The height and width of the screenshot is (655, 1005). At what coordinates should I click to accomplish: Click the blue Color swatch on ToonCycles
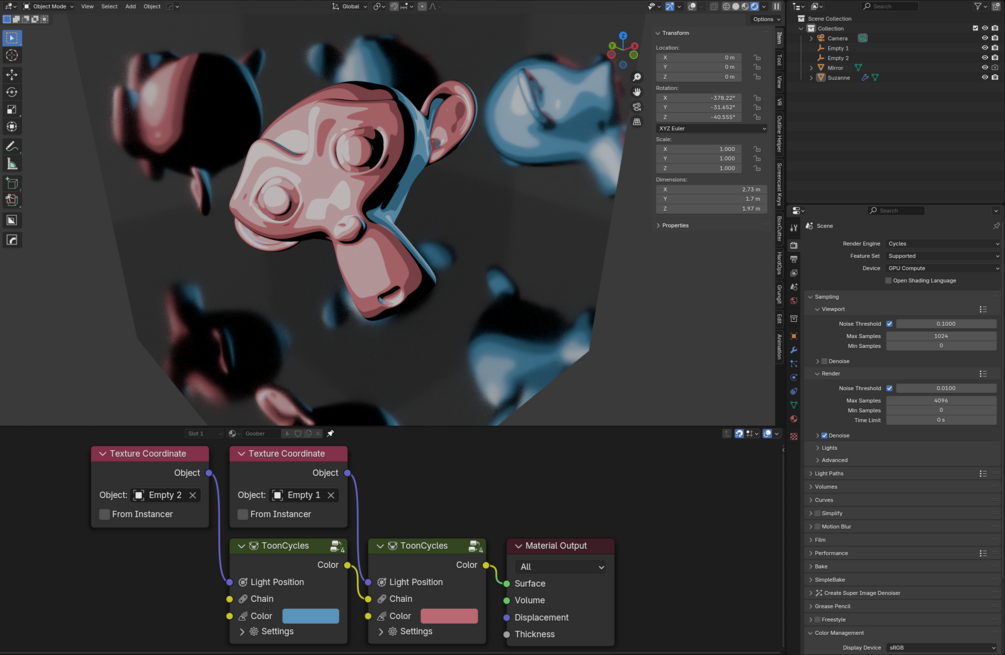310,616
